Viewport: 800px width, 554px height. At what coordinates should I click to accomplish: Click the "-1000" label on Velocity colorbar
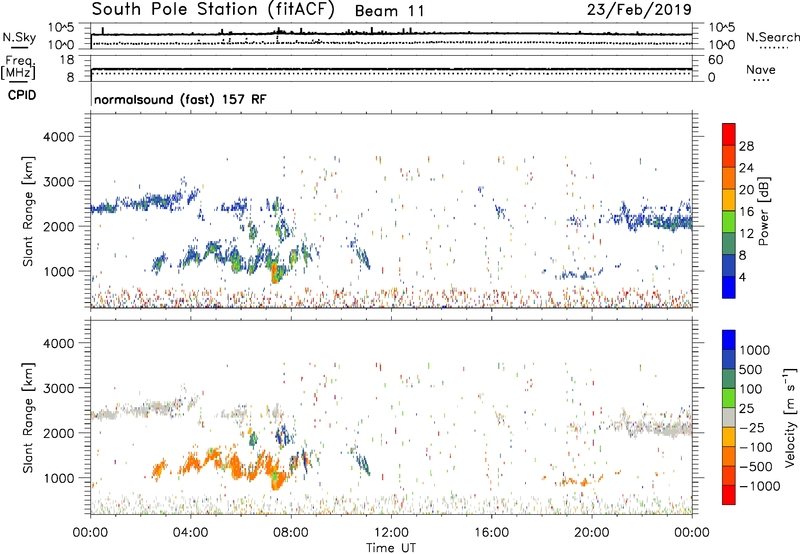[x=759, y=486]
